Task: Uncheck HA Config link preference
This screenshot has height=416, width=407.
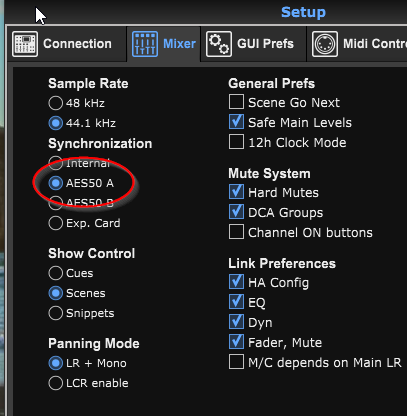Action: [x=236, y=282]
